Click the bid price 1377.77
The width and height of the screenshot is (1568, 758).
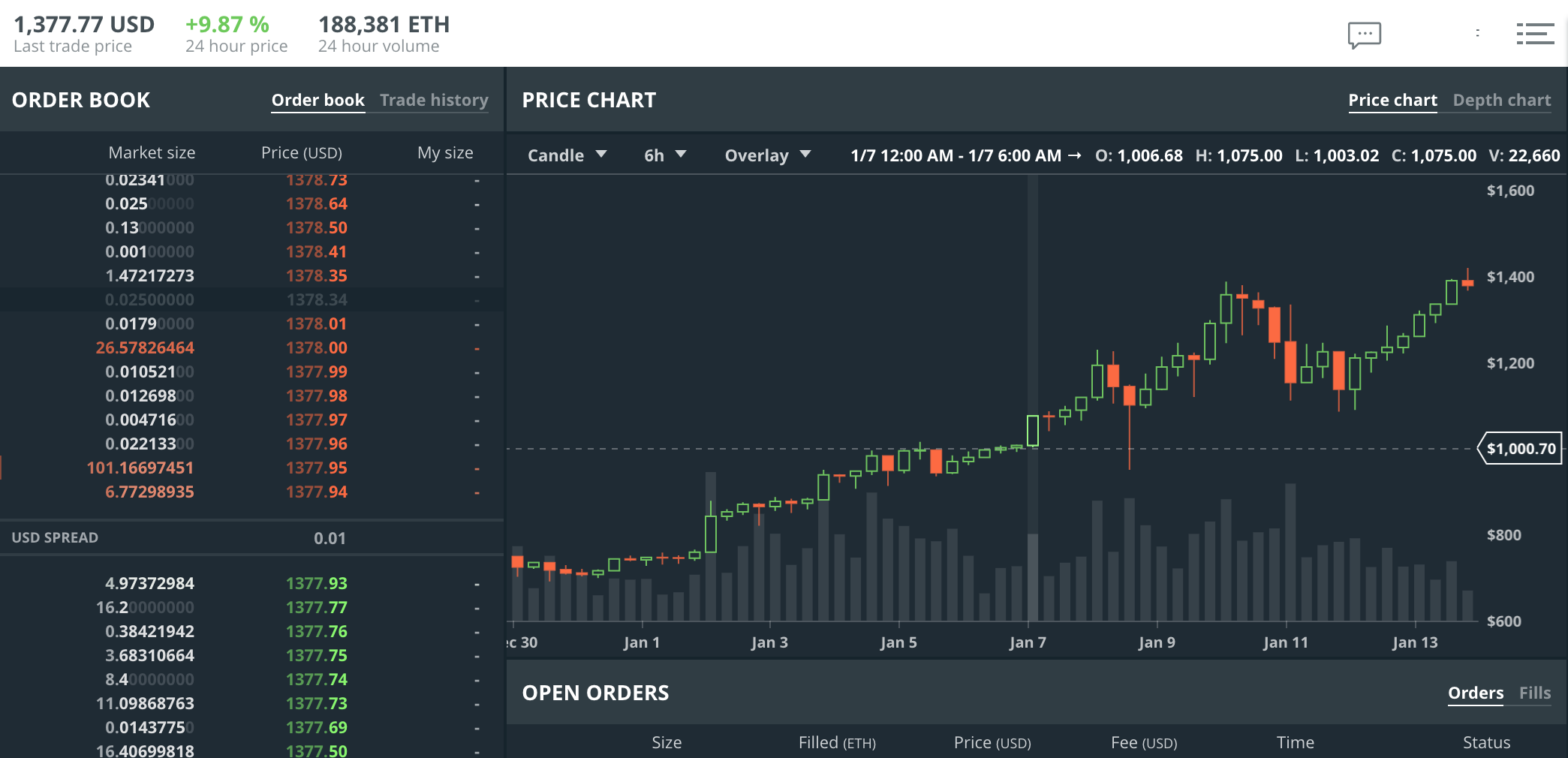tap(317, 607)
